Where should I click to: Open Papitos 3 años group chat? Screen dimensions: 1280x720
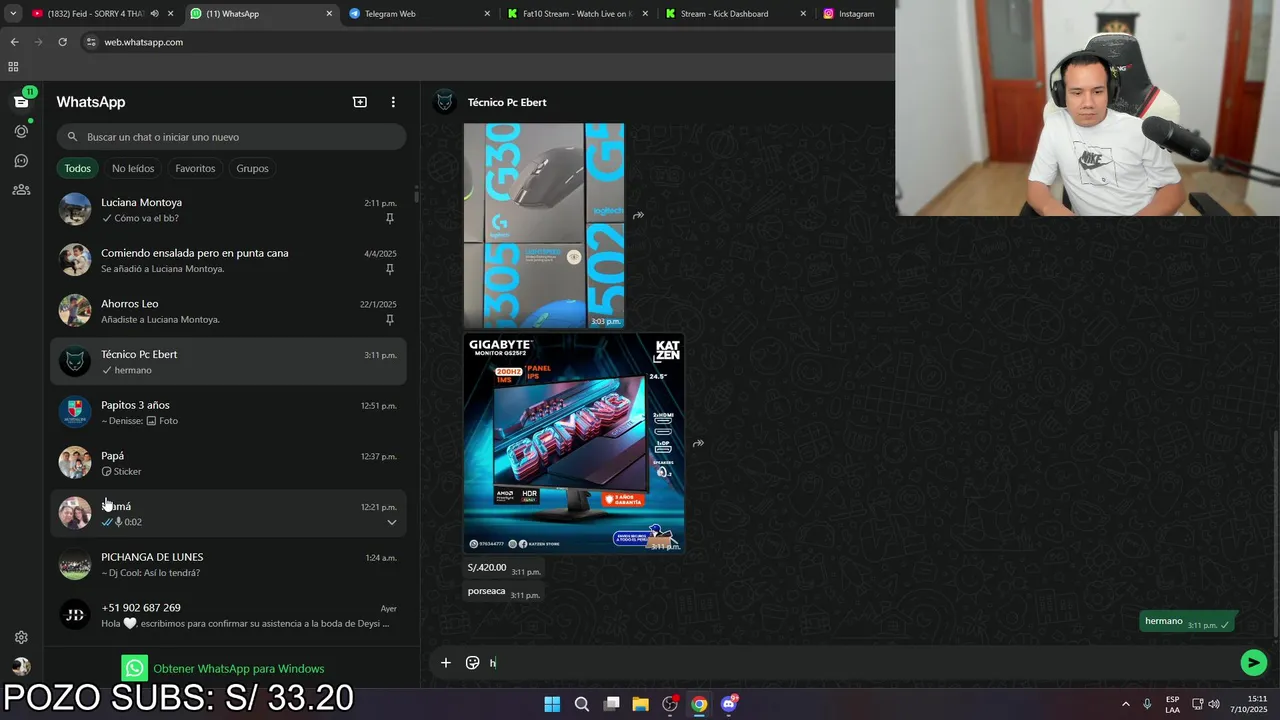coord(228,412)
